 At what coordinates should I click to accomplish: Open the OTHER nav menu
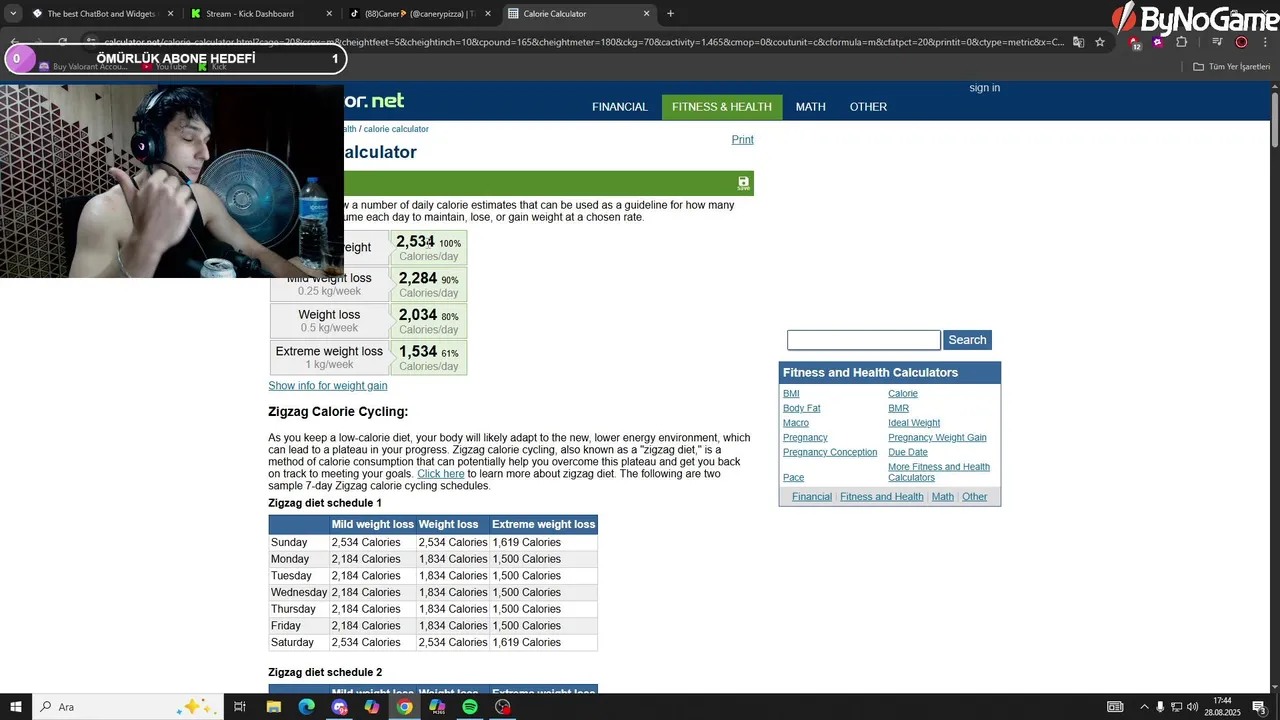[x=868, y=107]
